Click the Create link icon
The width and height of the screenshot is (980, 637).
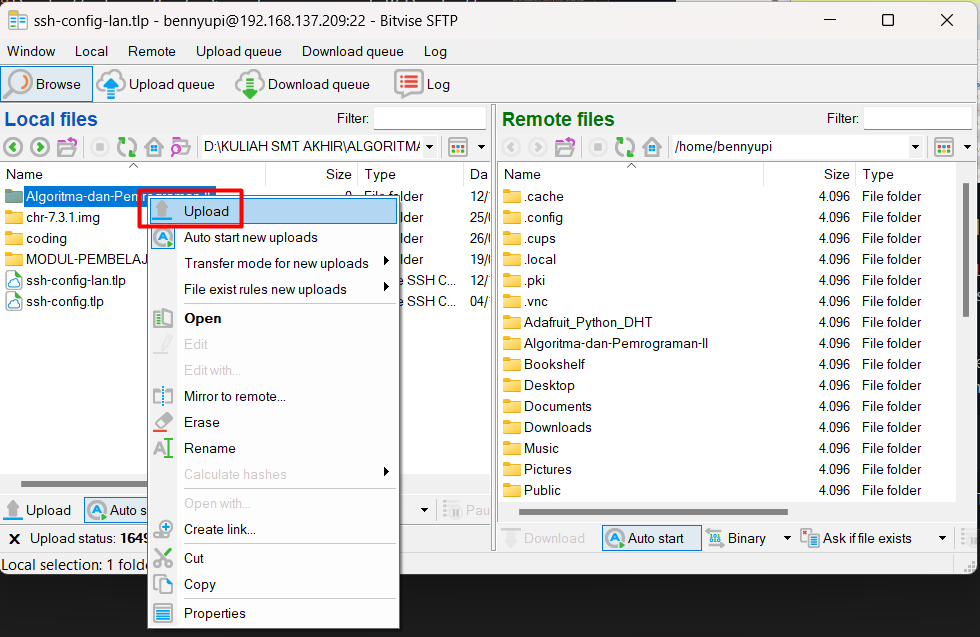tap(163, 529)
